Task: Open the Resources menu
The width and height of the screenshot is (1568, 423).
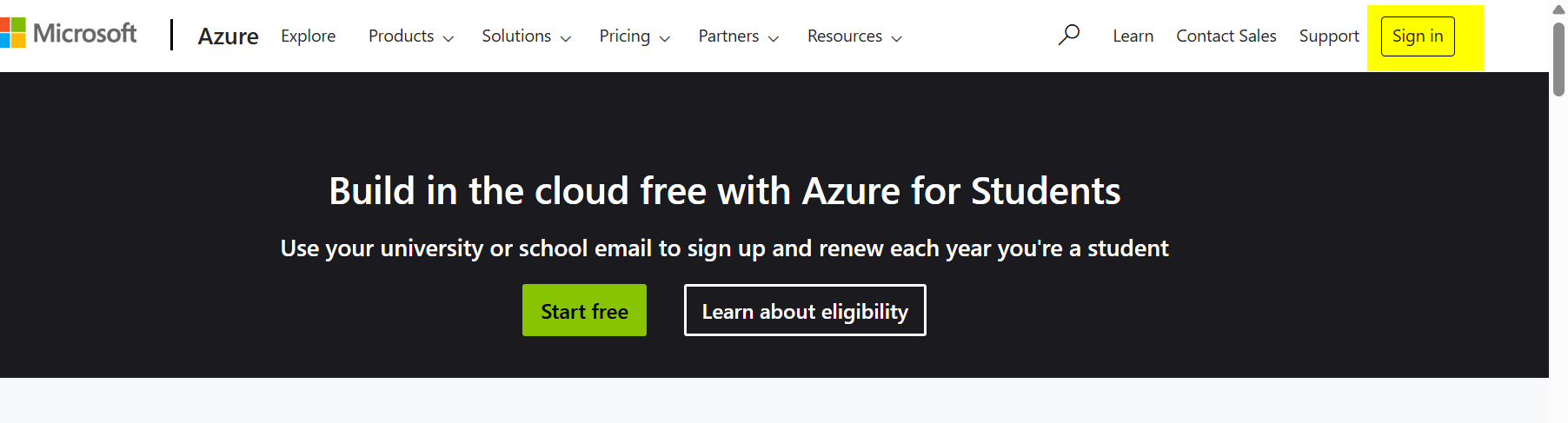Action: coord(855,36)
